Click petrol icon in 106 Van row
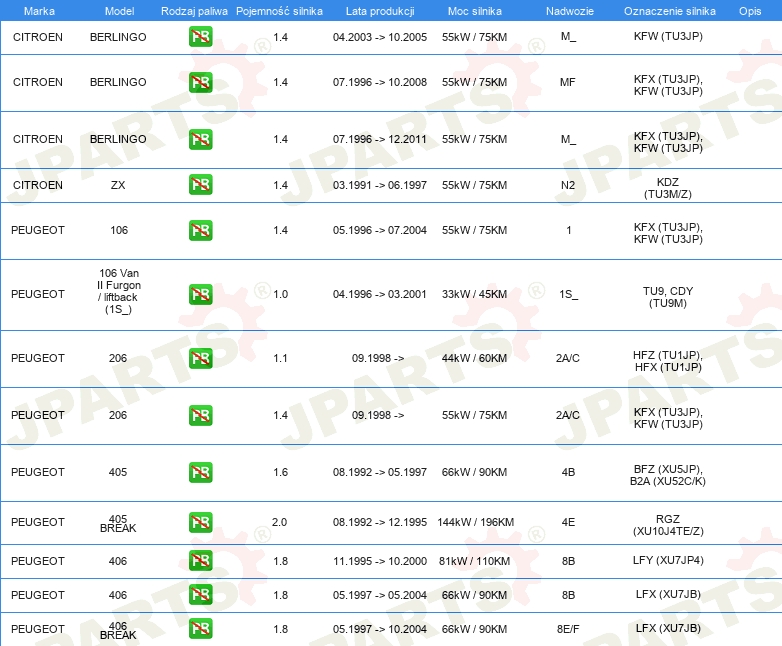Image resolution: width=782 pixels, height=646 pixels. pos(200,294)
